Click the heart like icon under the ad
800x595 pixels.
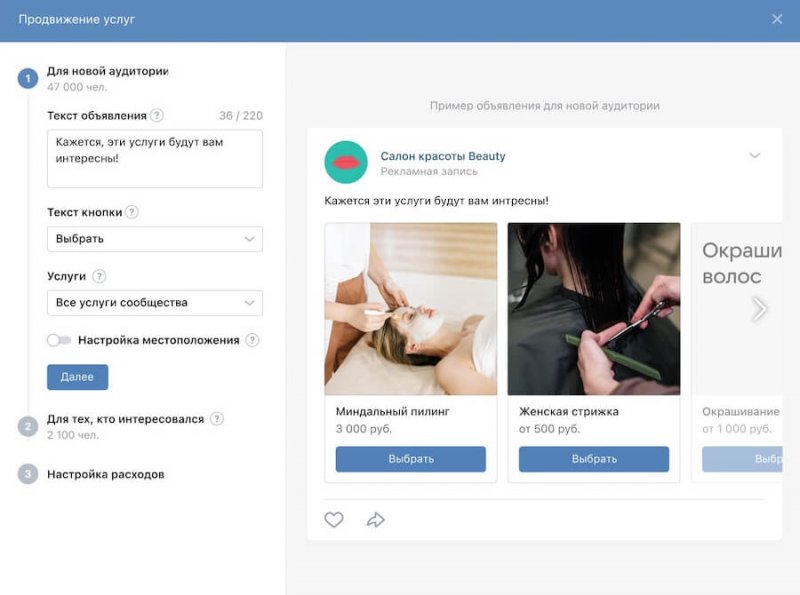[x=334, y=519]
